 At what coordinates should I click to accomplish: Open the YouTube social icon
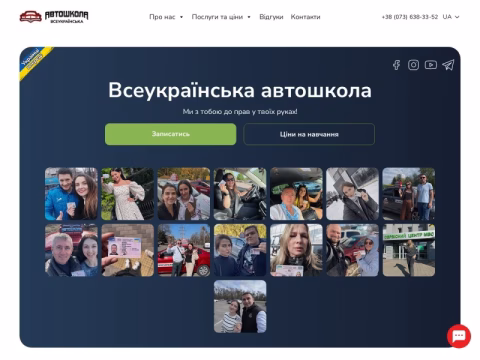click(431, 65)
